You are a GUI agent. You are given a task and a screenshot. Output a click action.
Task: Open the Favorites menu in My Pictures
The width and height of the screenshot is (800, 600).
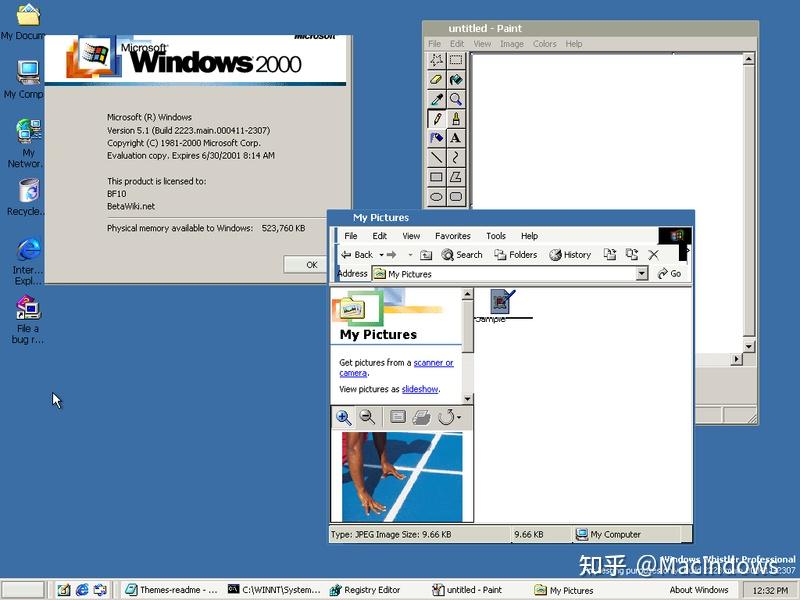coord(453,236)
